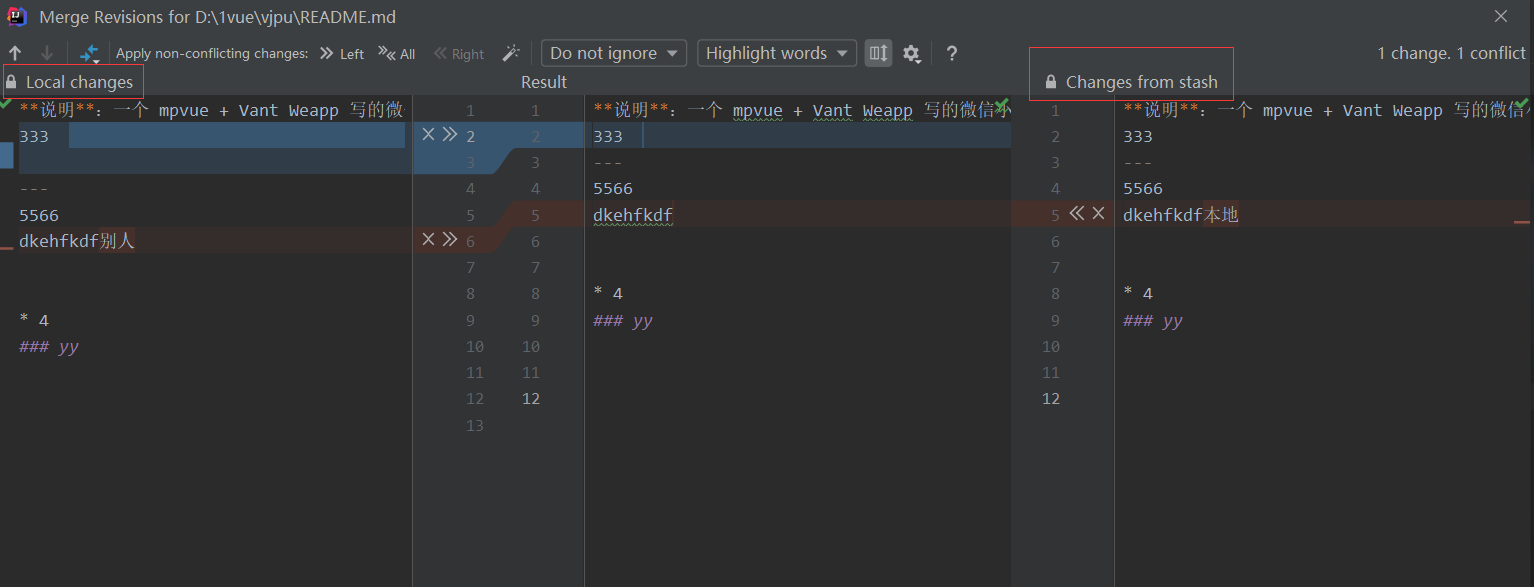The image size is (1534, 587).
Task: Click '333' in Changes from stash pane
Action: [x=1138, y=136]
